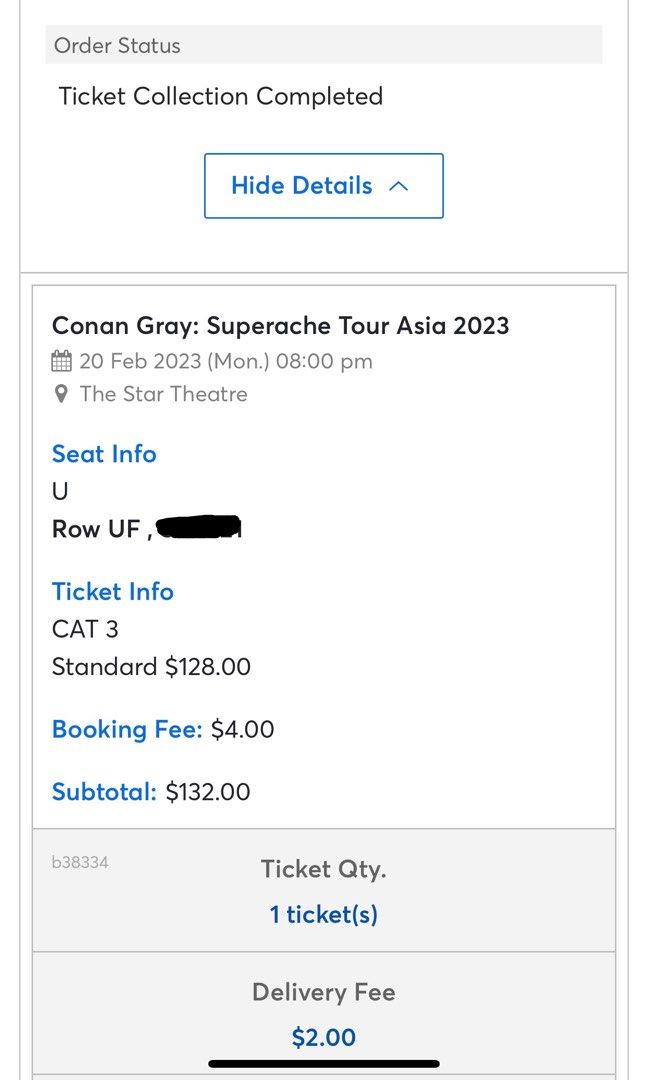Click the event title Conan Gray: Superache Tour
The width and height of the screenshot is (648, 1080).
coord(280,326)
